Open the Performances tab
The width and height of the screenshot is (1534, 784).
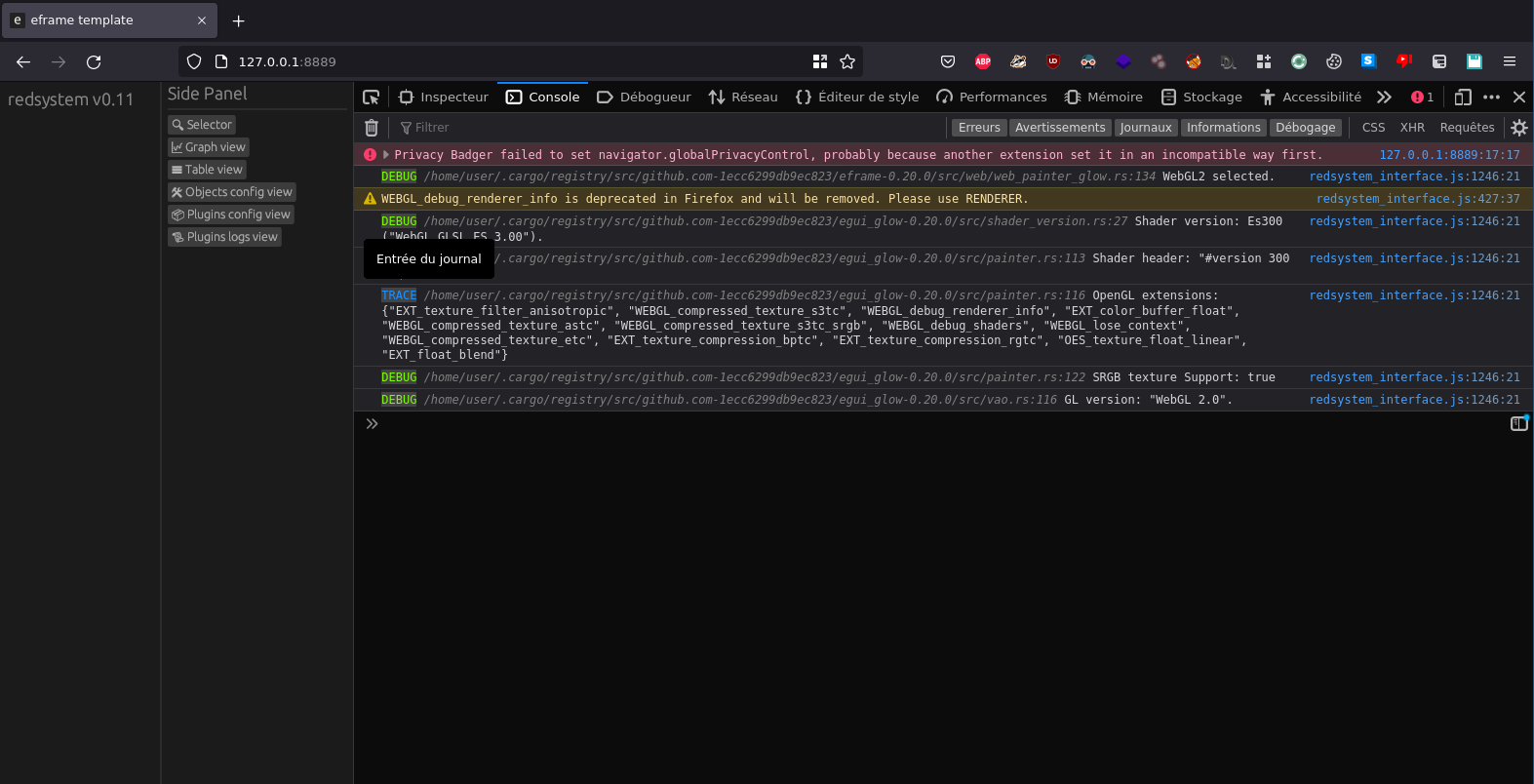[991, 97]
